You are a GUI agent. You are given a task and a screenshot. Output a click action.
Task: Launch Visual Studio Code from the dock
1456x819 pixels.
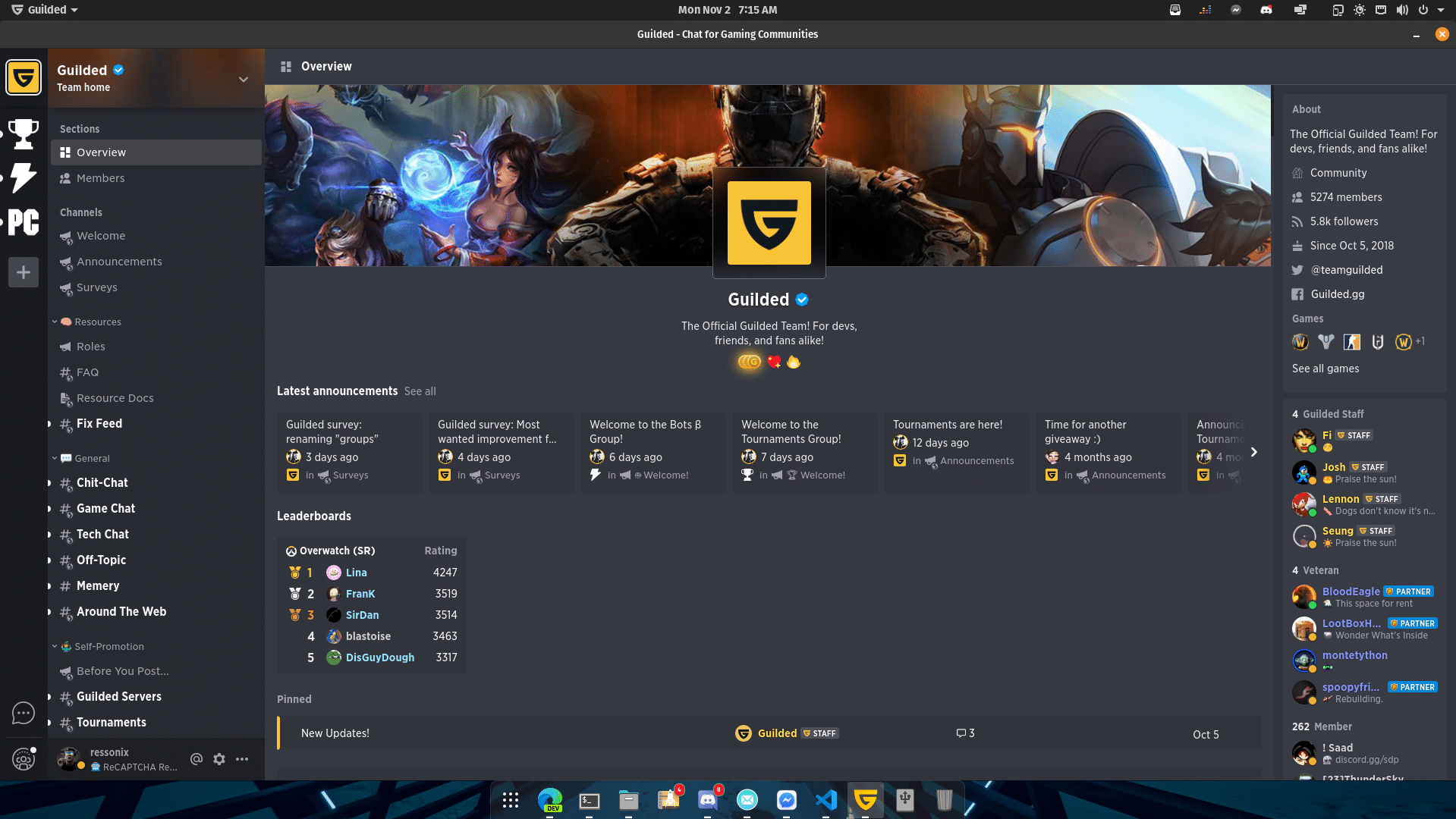(826, 800)
